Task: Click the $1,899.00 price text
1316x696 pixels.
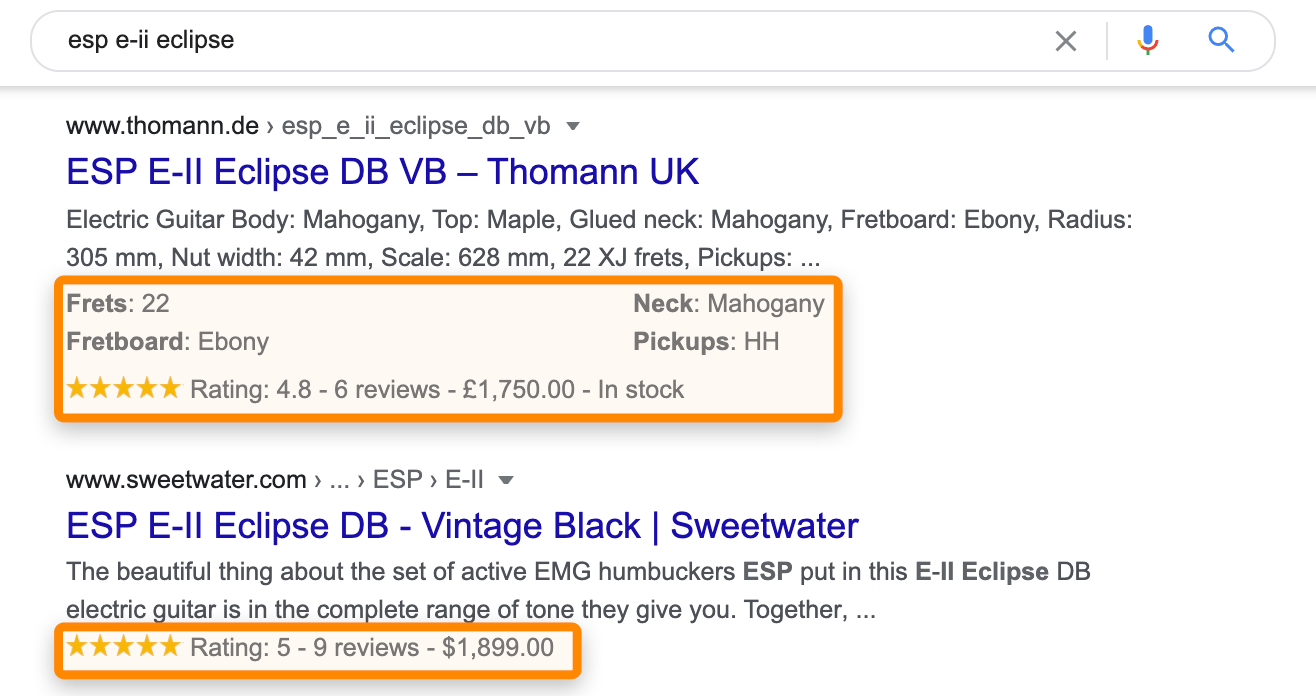Action: [x=498, y=647]
